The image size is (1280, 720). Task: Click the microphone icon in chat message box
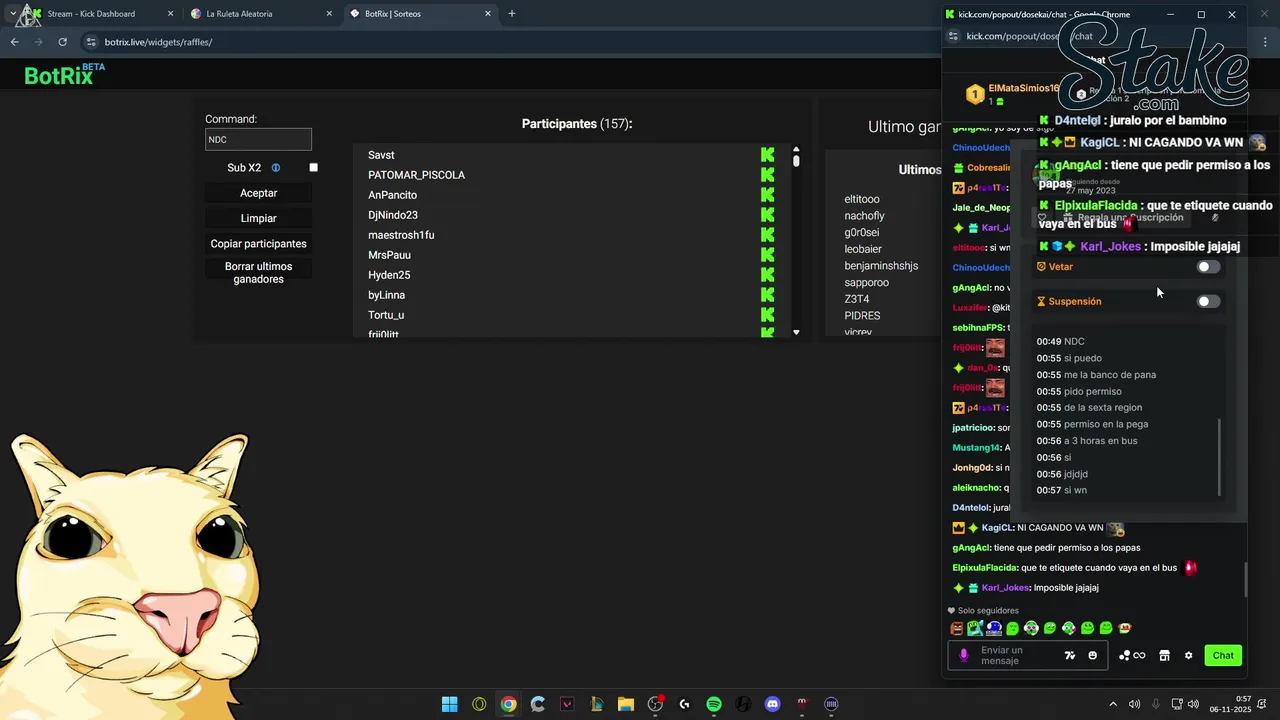(x=964, y=655)
